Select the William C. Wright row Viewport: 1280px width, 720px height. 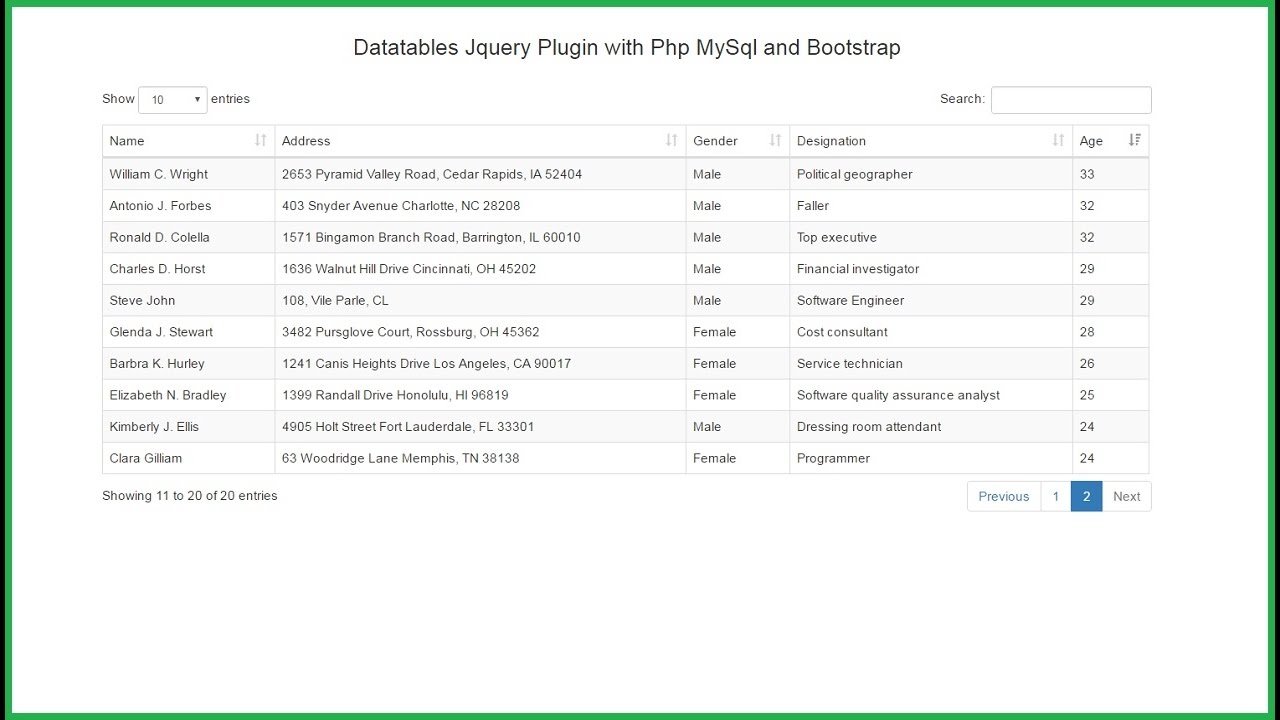tap(159, 174)
